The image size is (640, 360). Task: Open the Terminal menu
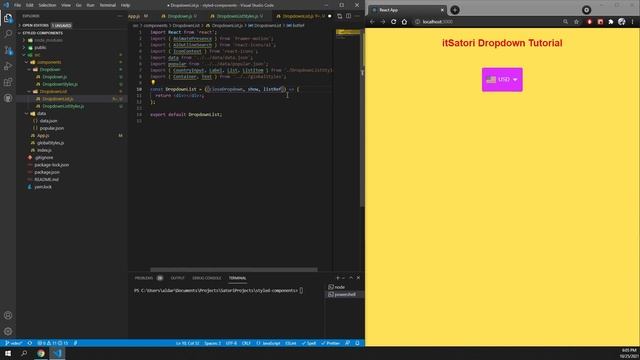tap(107, 5)
